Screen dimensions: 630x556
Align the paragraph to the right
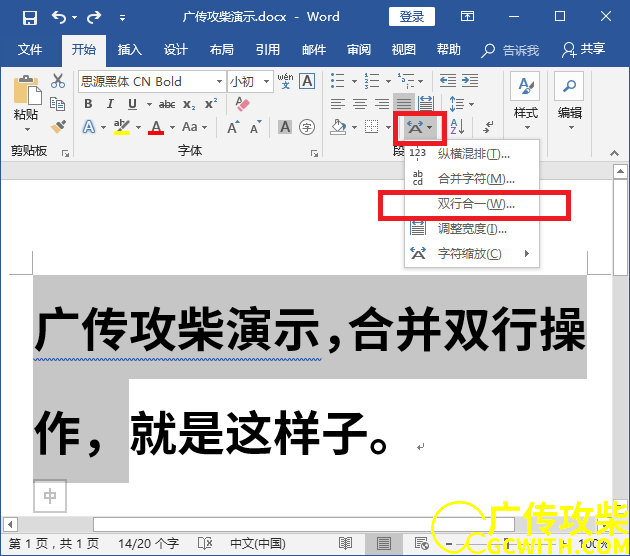pos(382,104)
